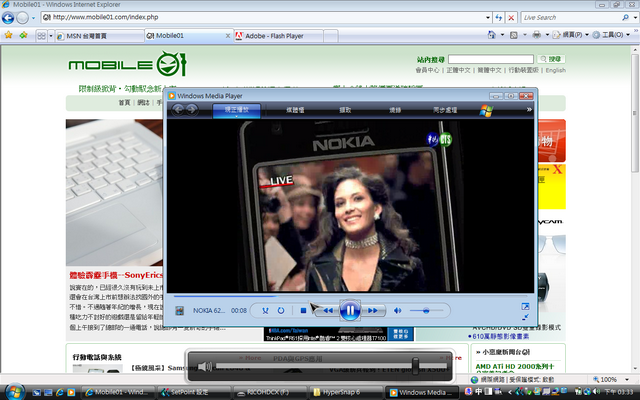Open the Windows Start orb
Viewport: 640px width, 400px height.
(14, 392)
